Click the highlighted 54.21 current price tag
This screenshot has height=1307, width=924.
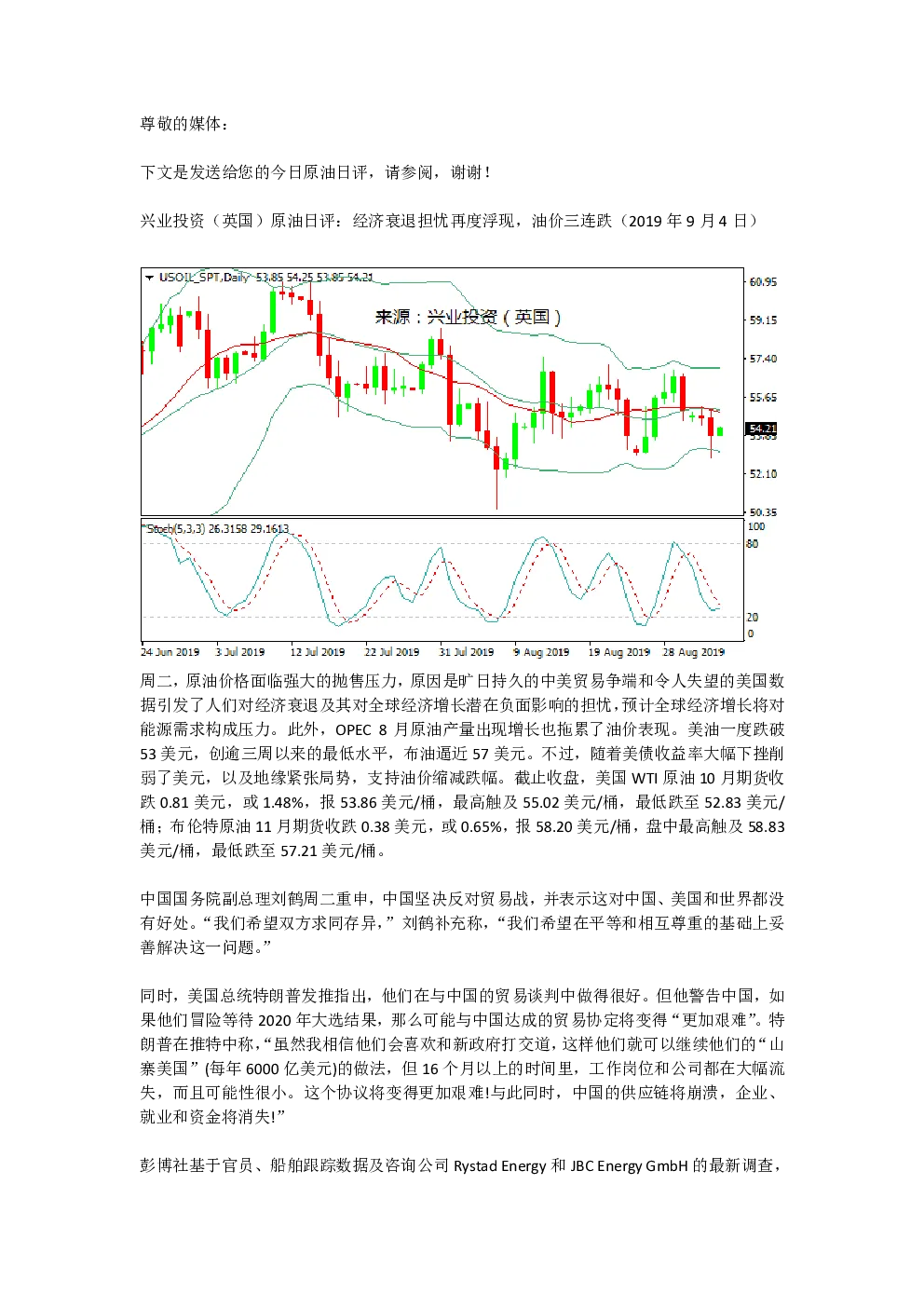(x=762, y=429)
